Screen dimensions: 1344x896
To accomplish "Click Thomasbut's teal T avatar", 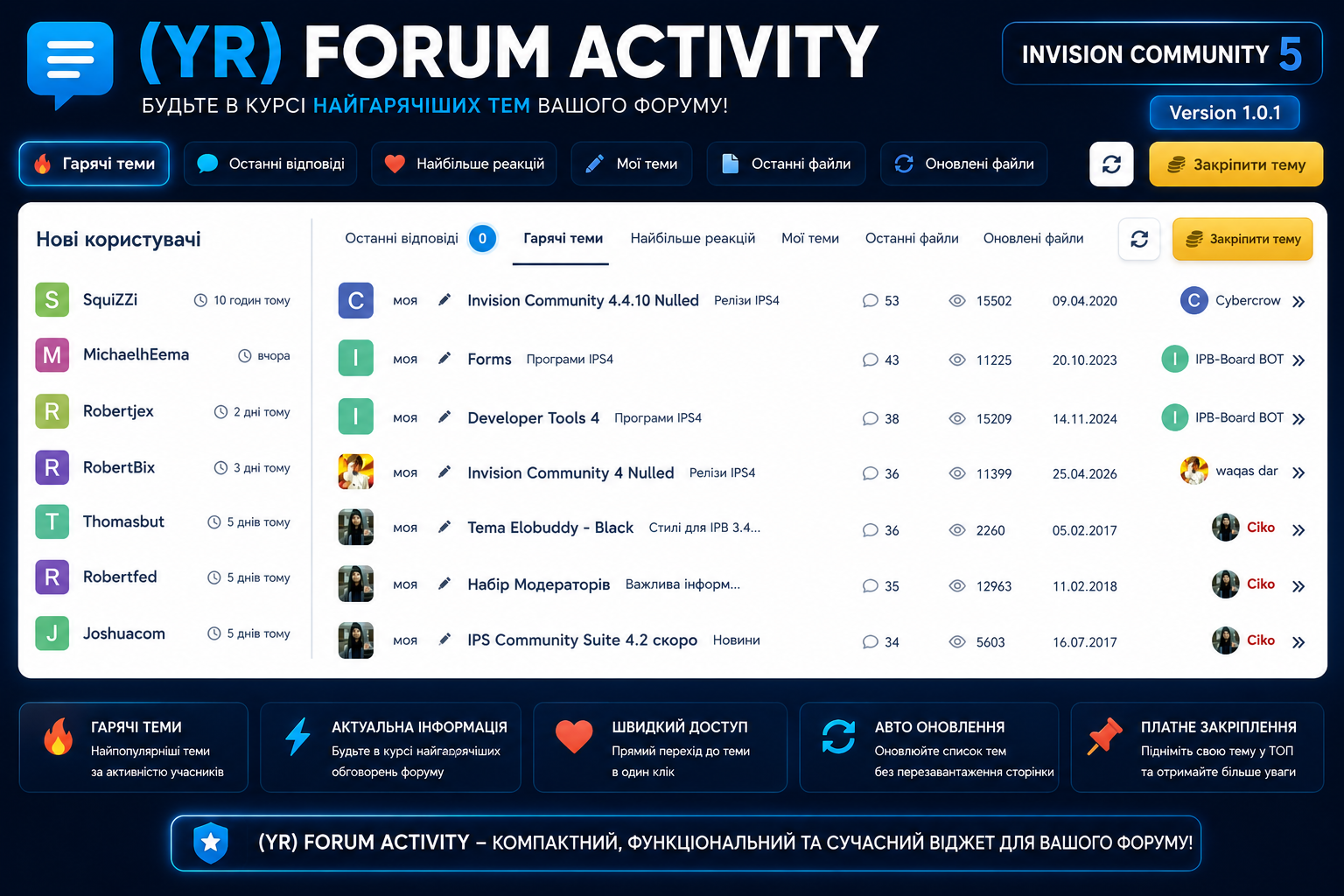I will tap(52, 521).
